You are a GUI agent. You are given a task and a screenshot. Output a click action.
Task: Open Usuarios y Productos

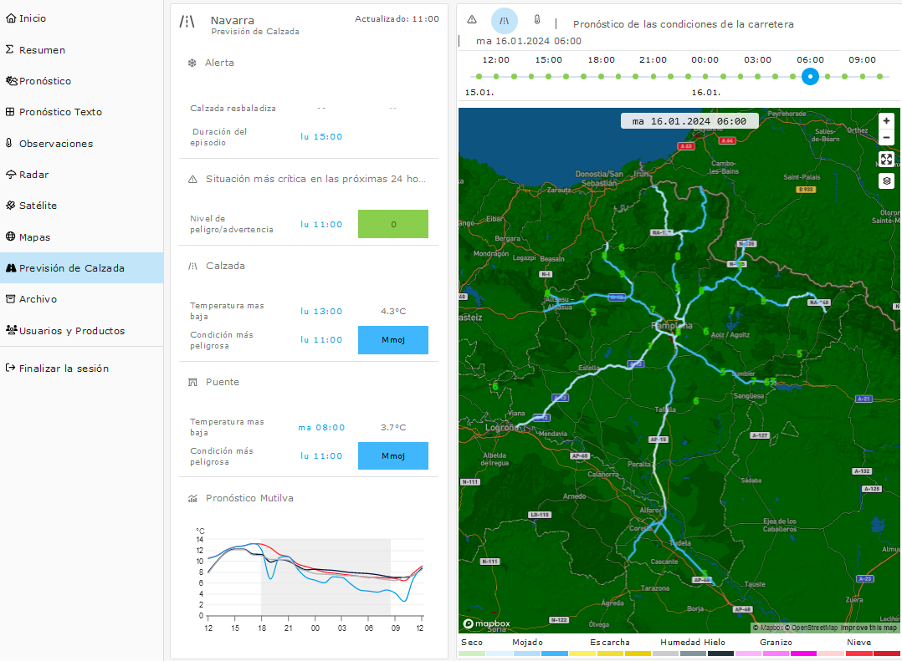click(71, 330)
